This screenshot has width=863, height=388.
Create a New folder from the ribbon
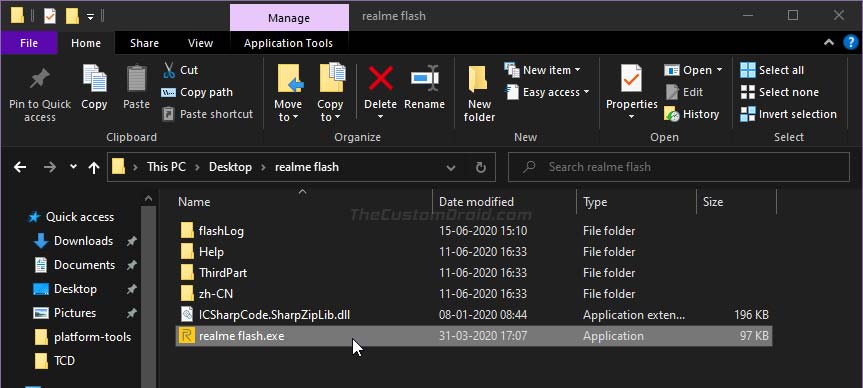[479, 94]
